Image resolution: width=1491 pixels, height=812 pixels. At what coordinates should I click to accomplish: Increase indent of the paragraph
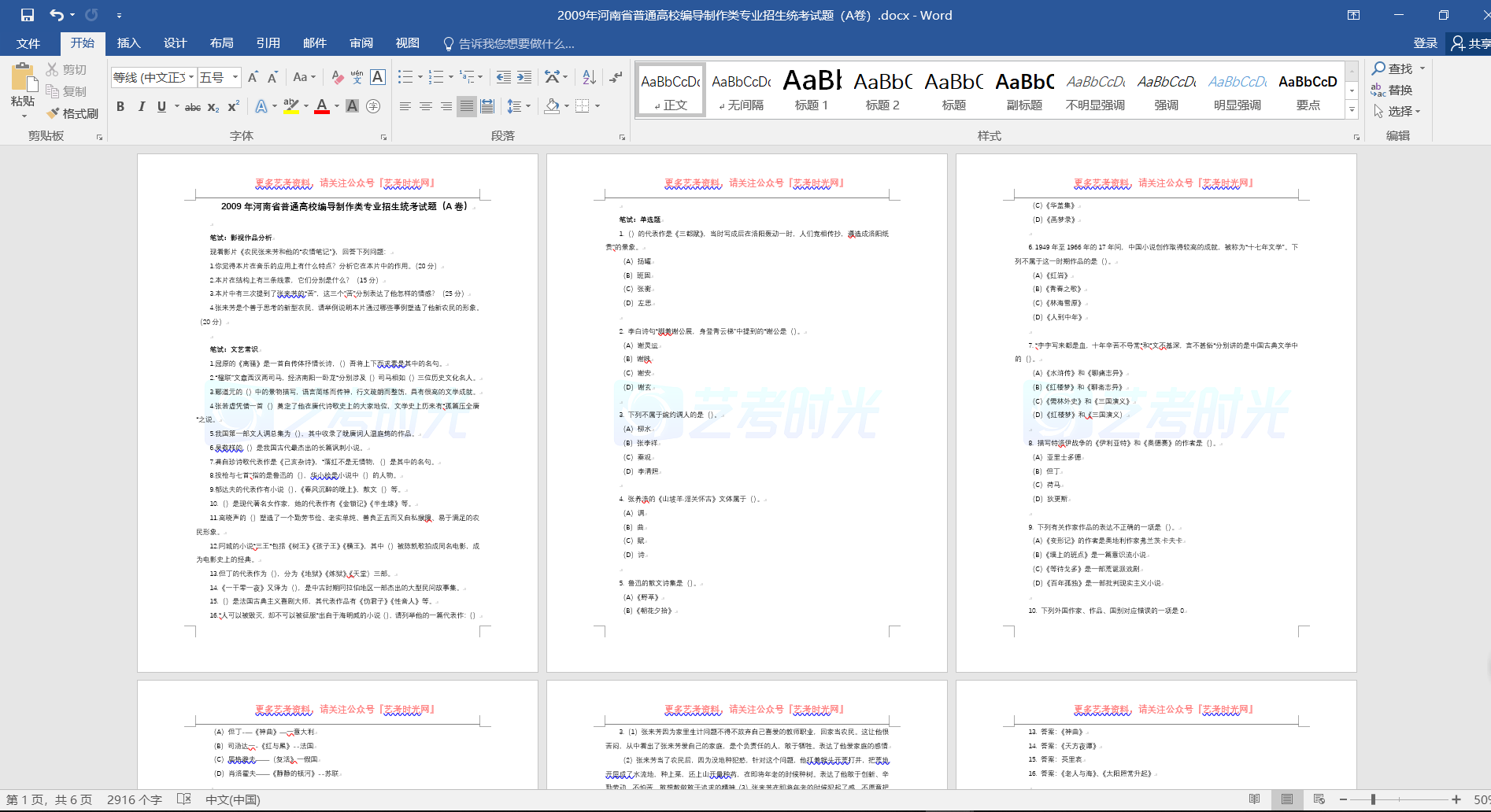click(524, 77)
